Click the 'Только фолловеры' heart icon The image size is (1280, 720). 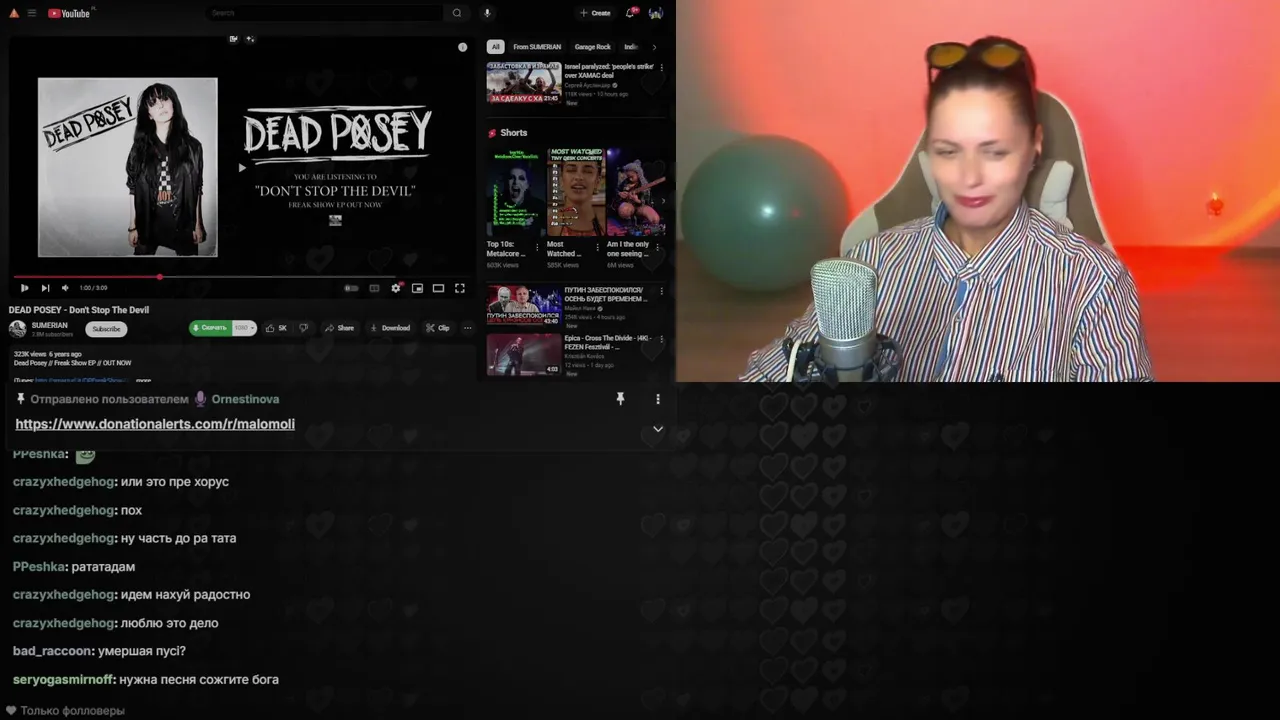11,711
